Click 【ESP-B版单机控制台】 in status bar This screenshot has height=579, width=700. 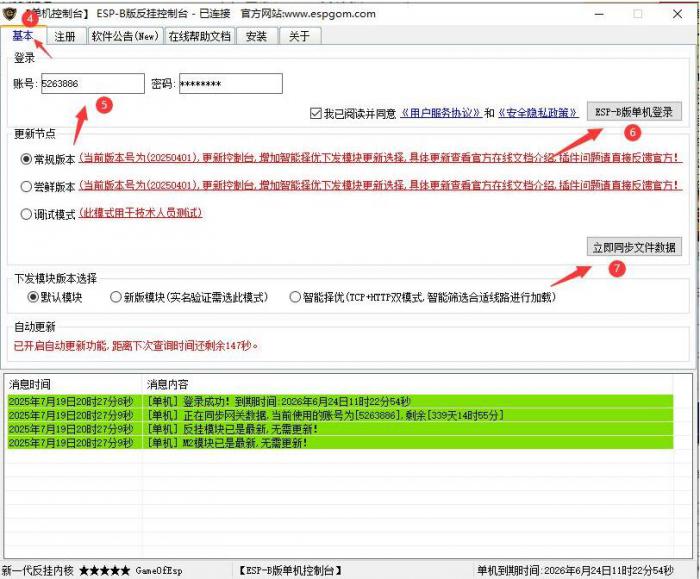[x=290, y=570]
